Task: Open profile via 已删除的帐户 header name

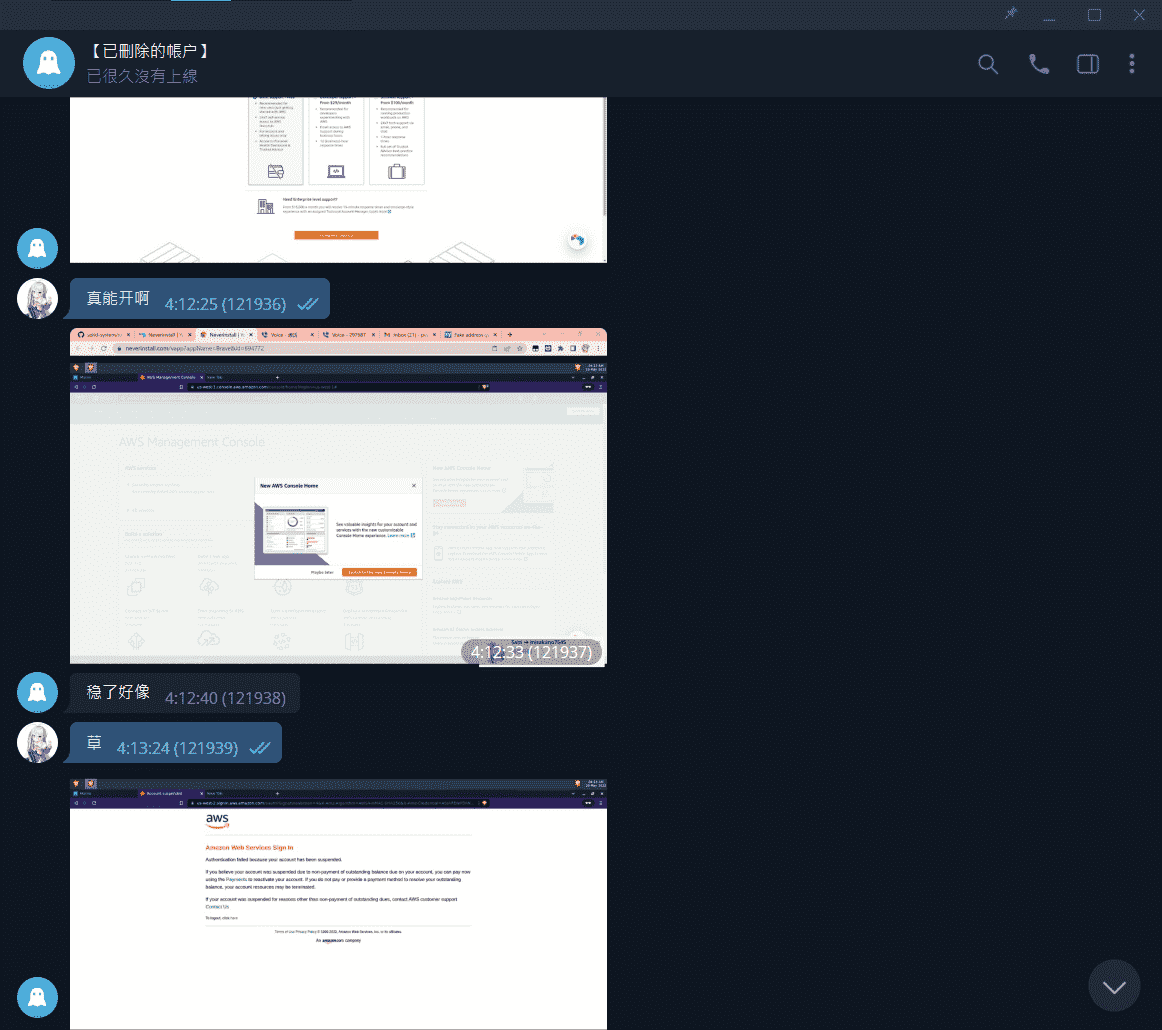Action: click(x=149, y=51)
